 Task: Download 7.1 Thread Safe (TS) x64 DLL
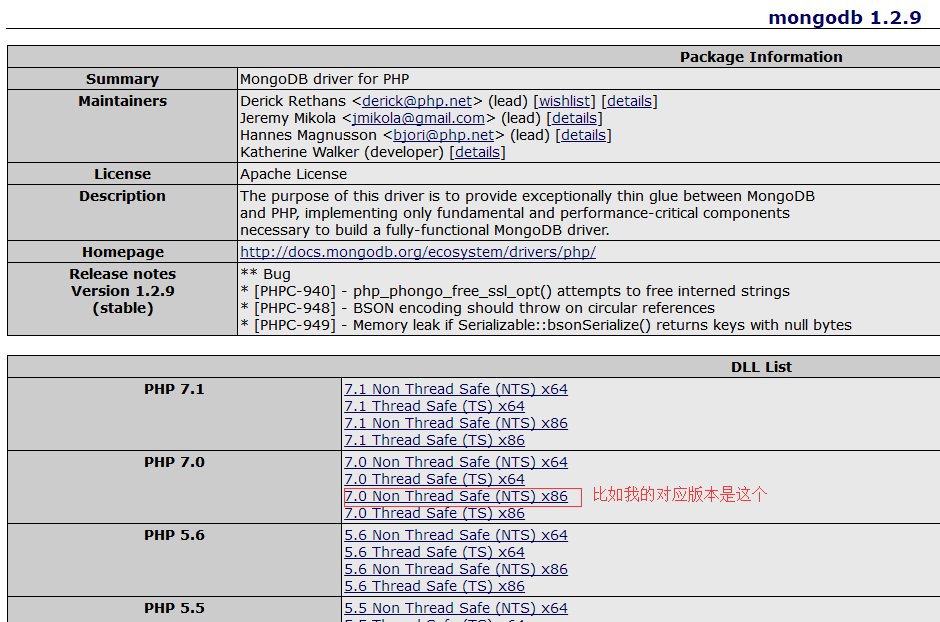coord(434,406)
